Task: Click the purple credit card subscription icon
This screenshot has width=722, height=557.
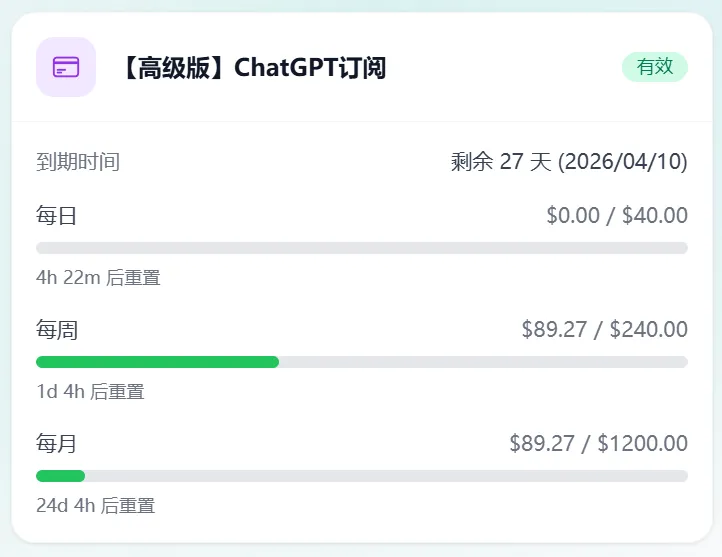Action: pos(66,67)
